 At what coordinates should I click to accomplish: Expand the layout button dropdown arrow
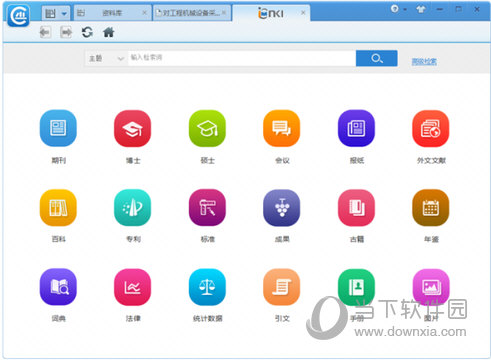point(64,13)
